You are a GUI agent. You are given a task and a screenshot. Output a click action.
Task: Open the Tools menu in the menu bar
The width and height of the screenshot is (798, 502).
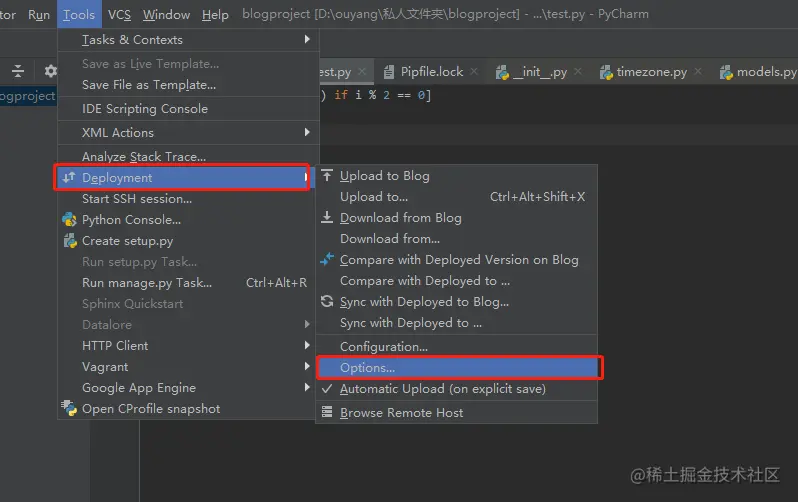pyautogui.click(x=79, y=15)
